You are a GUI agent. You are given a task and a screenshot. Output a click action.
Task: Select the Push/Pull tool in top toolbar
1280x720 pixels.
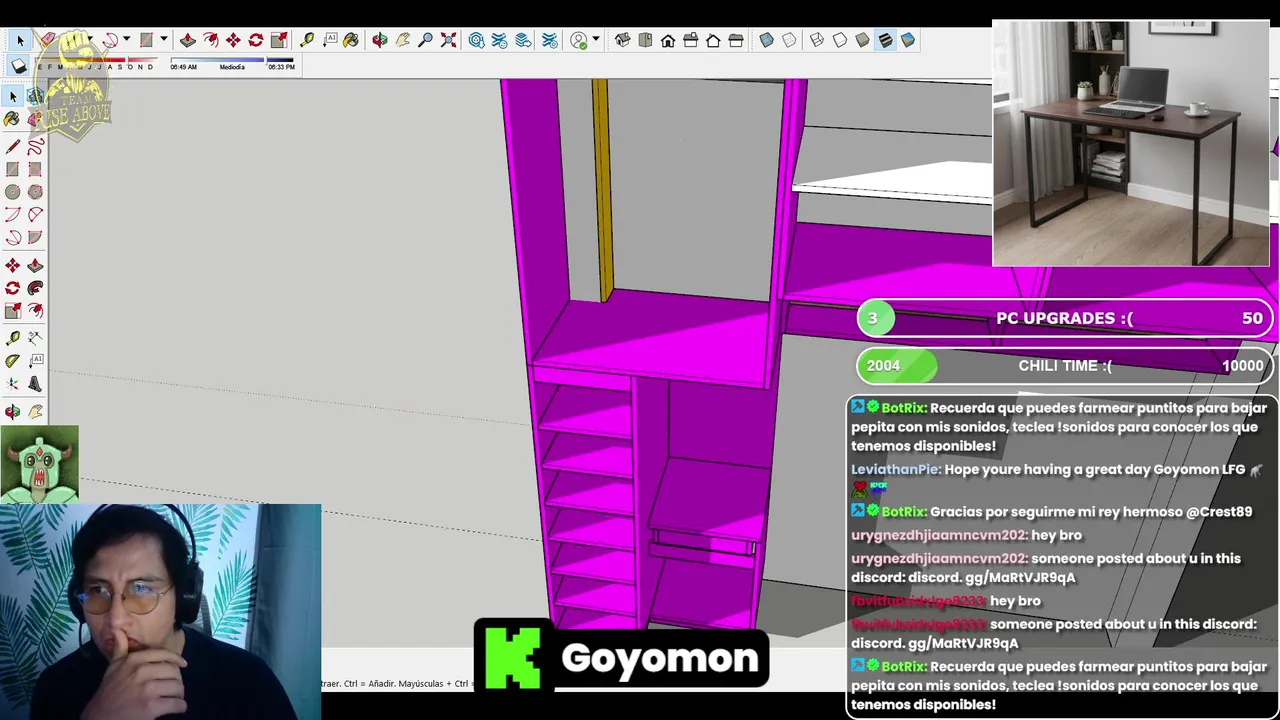[x=188, y=40]
